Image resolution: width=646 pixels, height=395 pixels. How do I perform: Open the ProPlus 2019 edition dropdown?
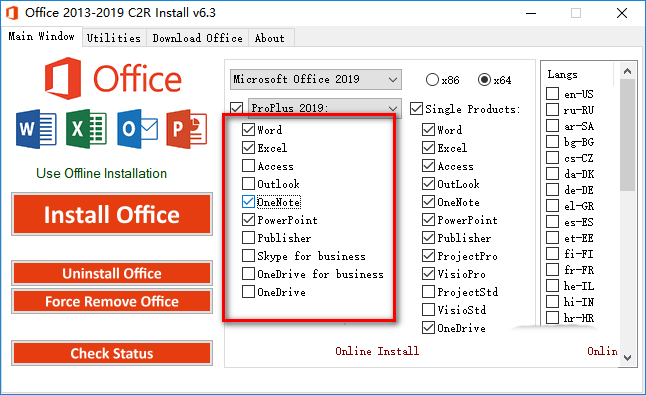324,108
